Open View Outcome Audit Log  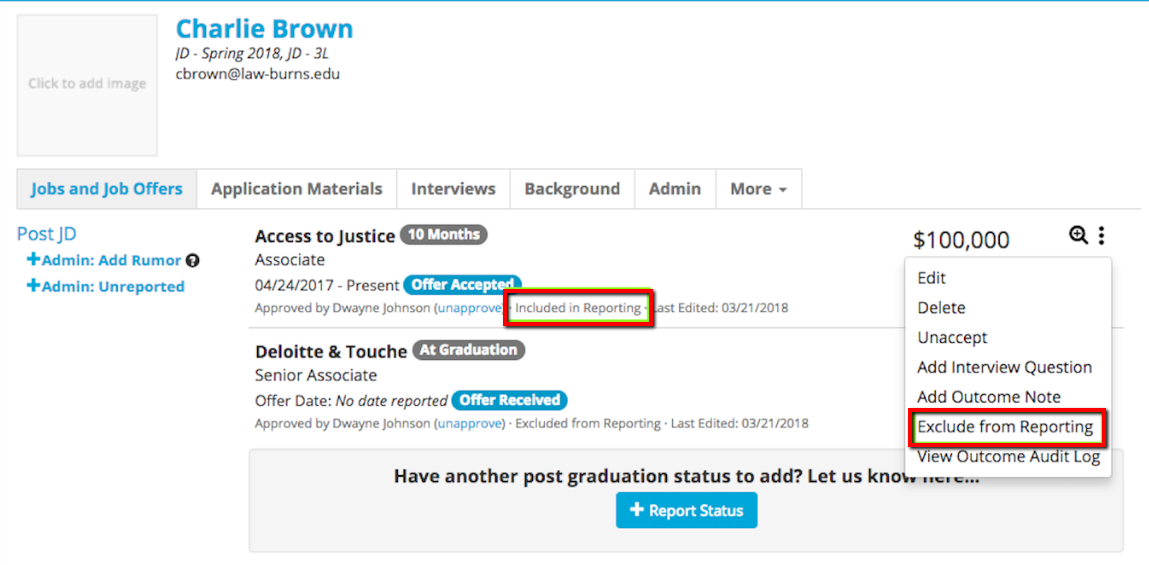coord(1008,456)
